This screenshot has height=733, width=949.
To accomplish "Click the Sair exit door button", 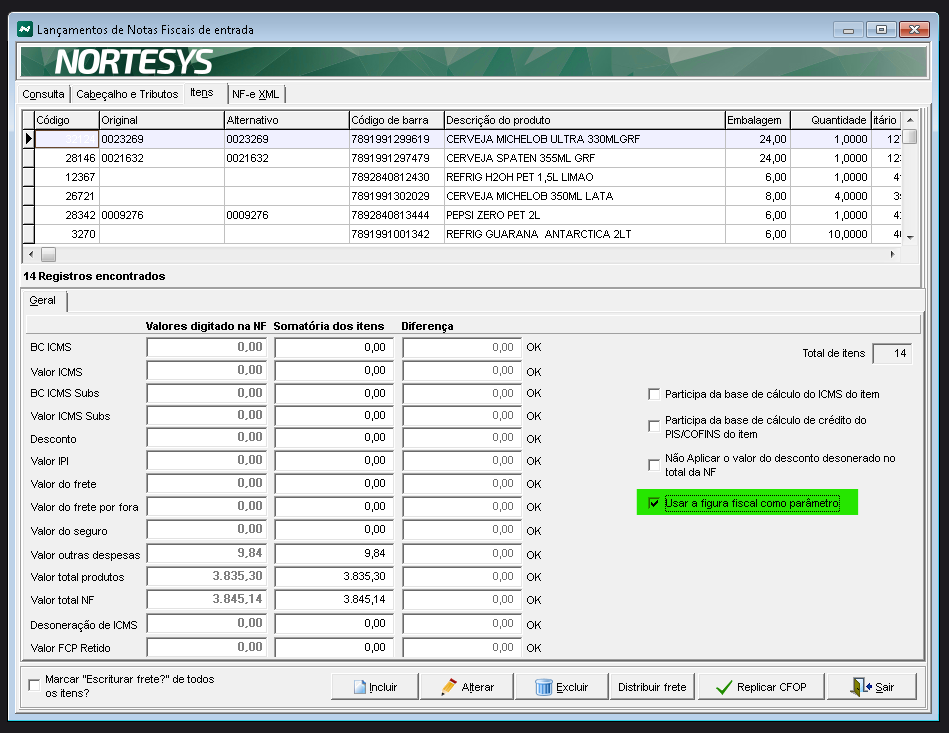I will click(871, 687).
